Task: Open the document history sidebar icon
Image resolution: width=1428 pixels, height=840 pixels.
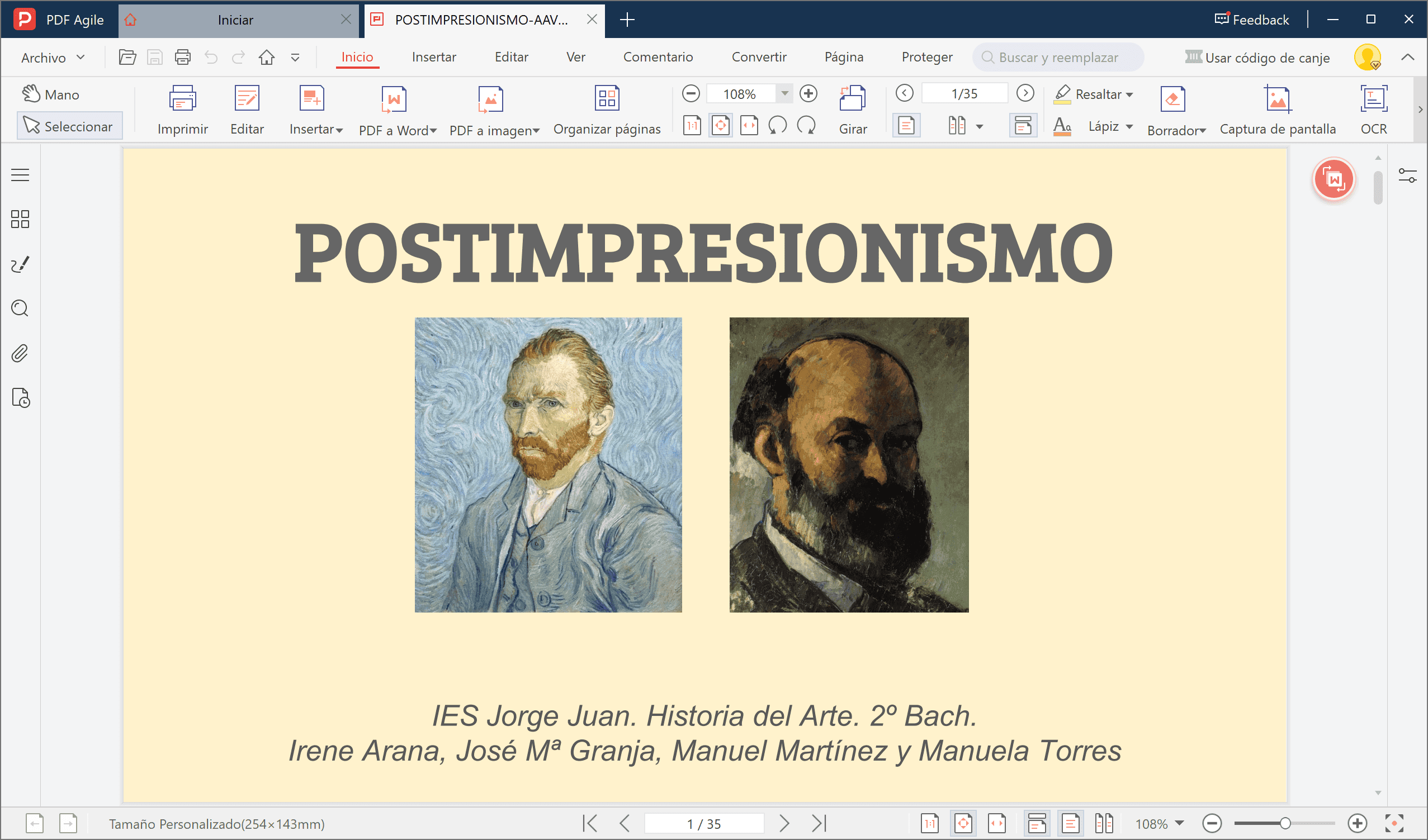Action: pos(20,398)
